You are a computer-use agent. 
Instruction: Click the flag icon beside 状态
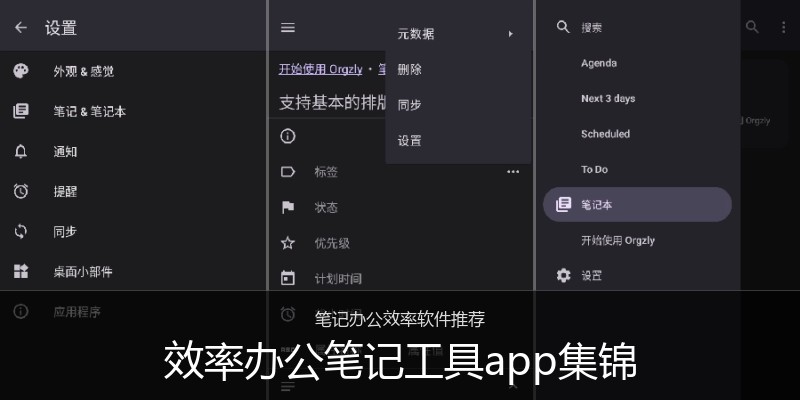click(x=288, y=208)
